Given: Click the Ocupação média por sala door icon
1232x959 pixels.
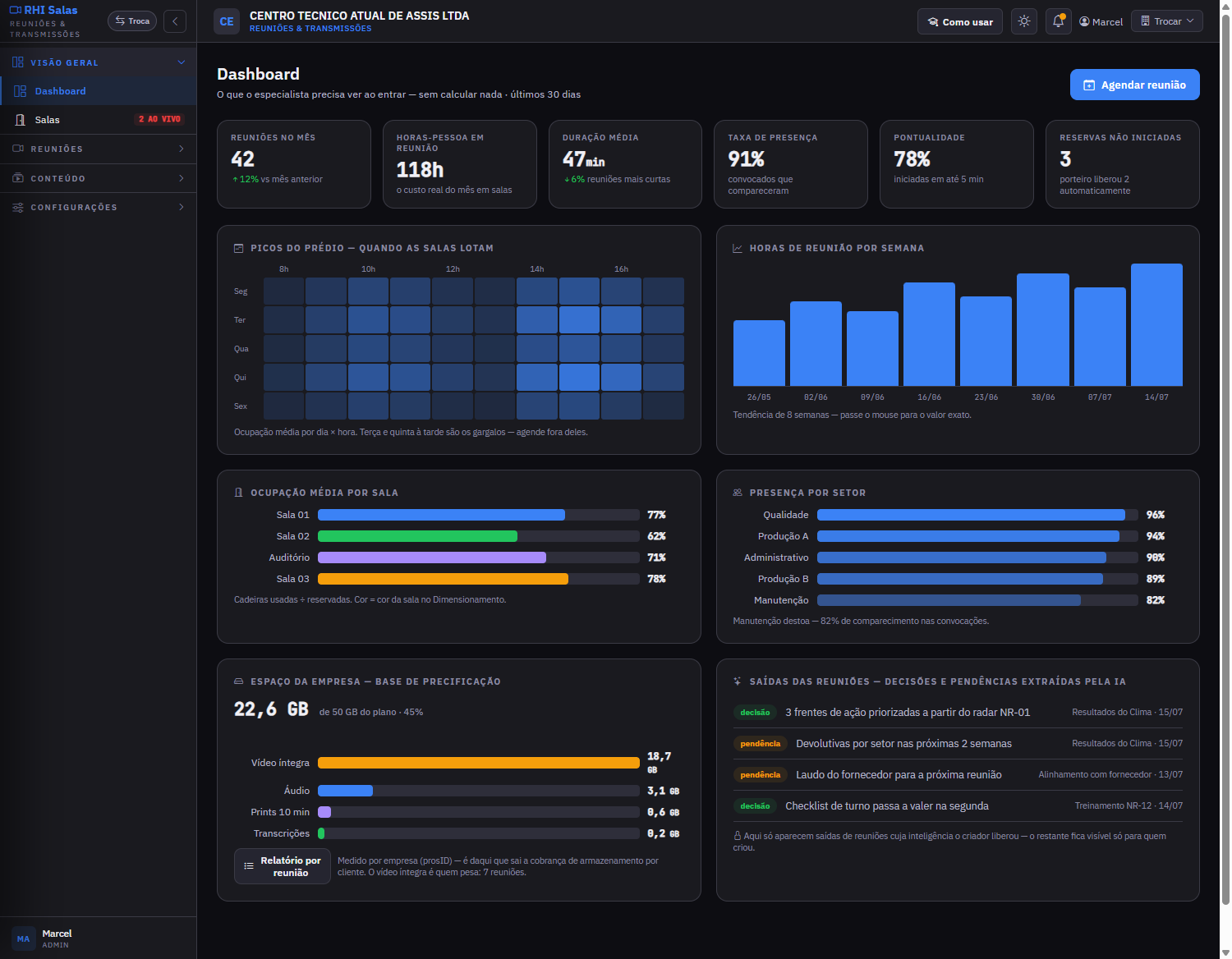Looking at the screenshot, I should coord(239,493).
